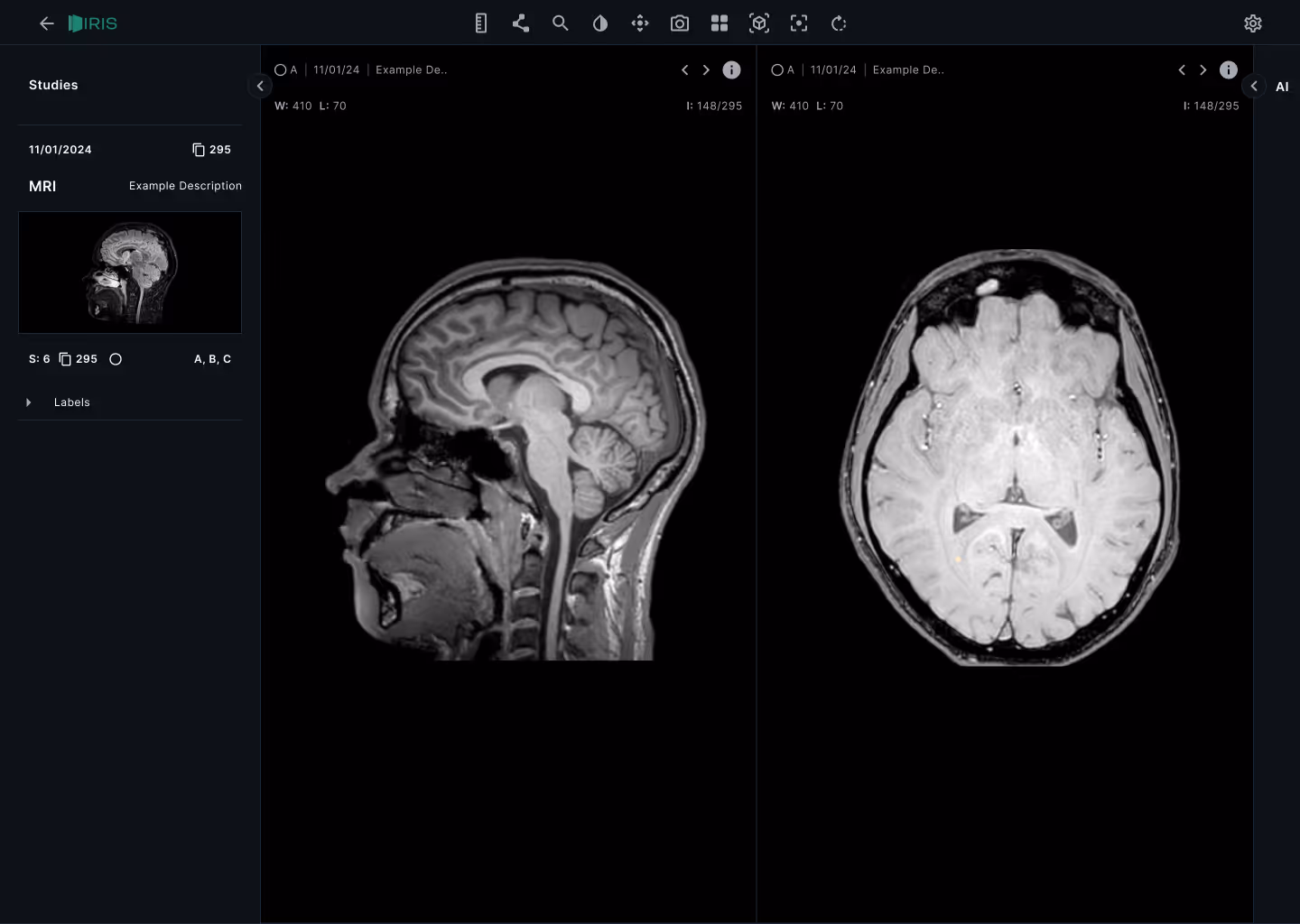Toggle the series circle marker beside 295
1300x924 pixels.
click(x=116, y=359)
